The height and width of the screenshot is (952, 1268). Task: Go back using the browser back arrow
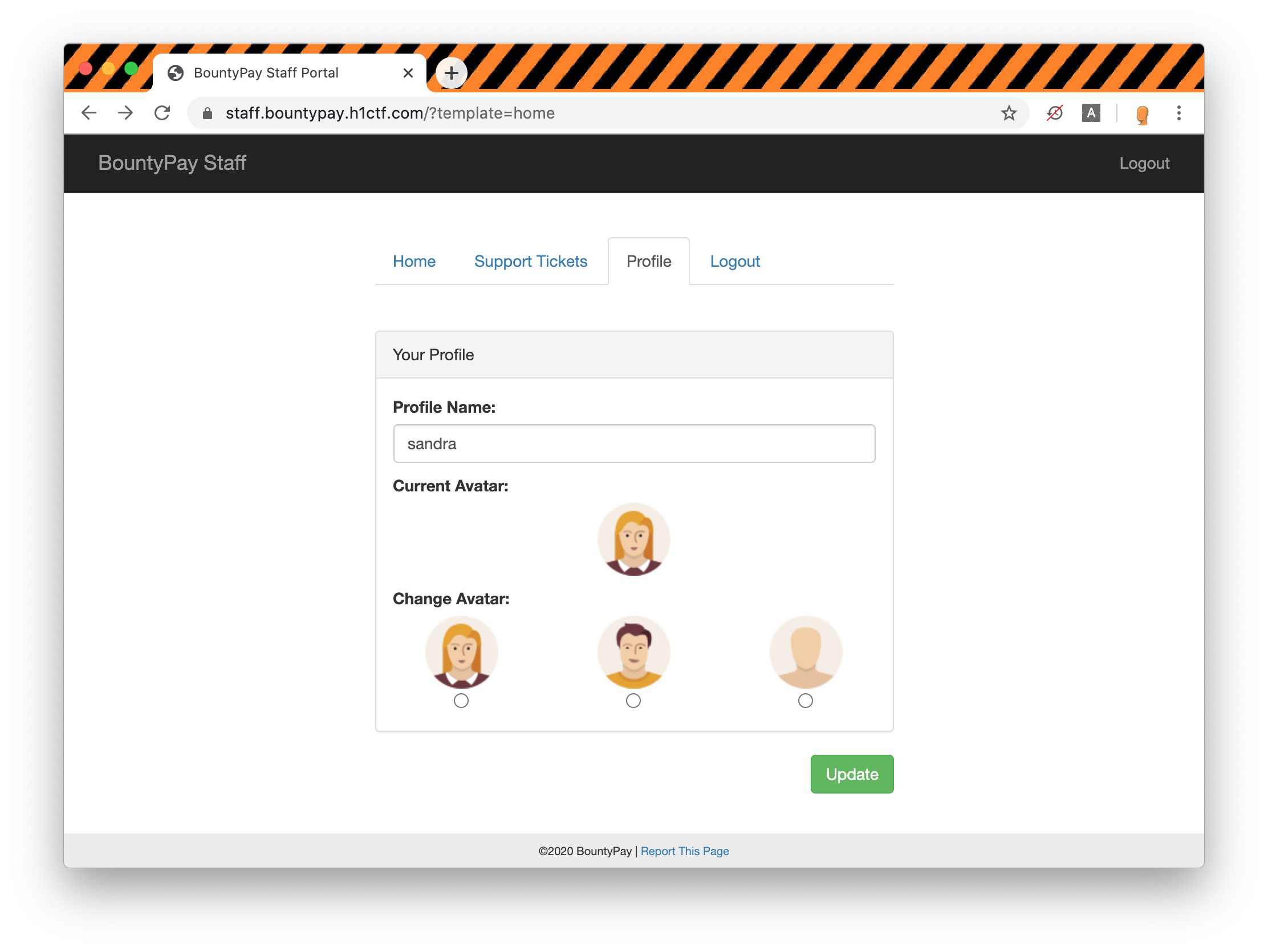[x=89, y=113]
